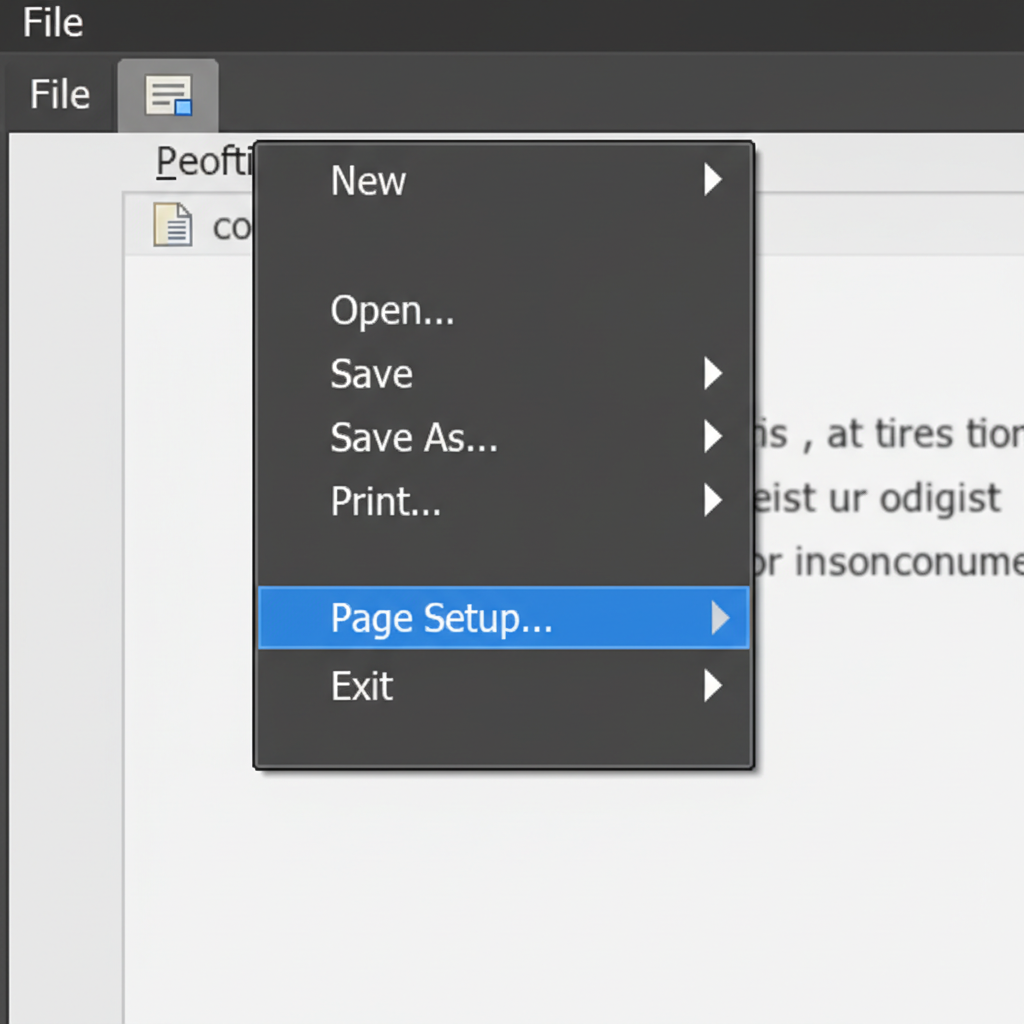Click the document layout icon beside File
This screenshot has width=1024, height=1024.
[x=168, y=96]
